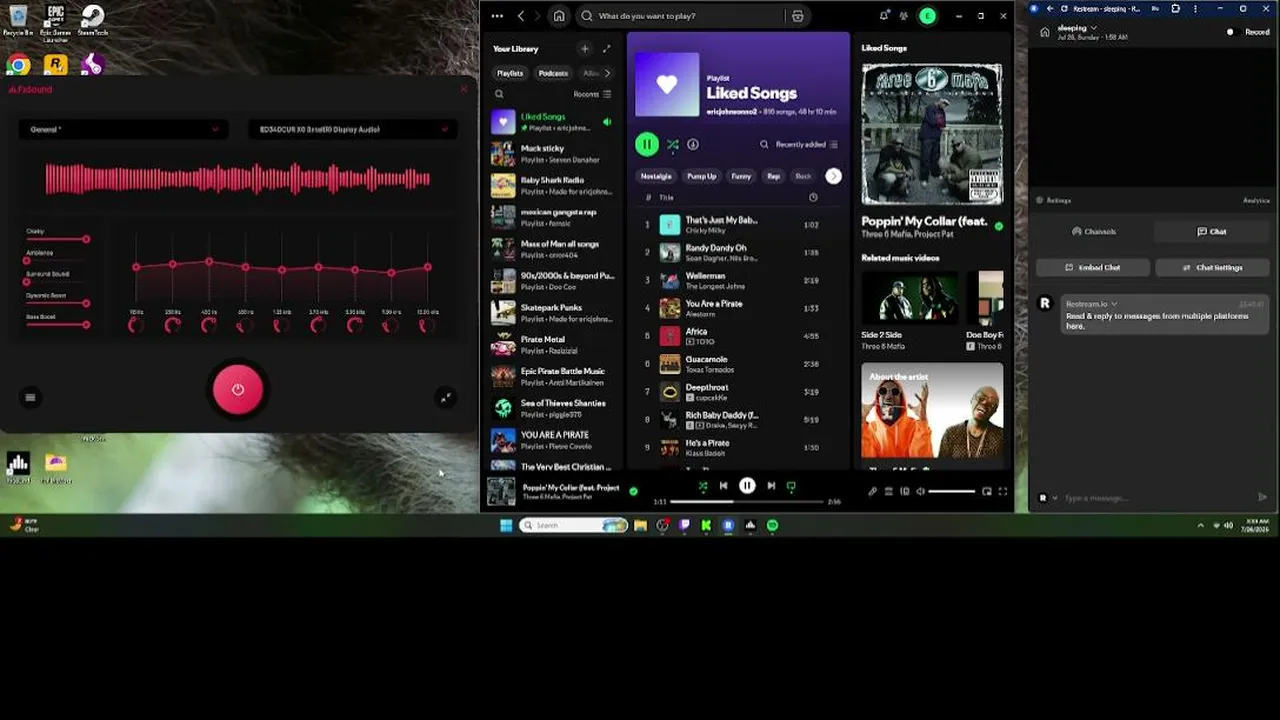This screenshot has width=1280, height=720.
Task: Toggle Restream Record switch
Action: [x=1231, y=32]
